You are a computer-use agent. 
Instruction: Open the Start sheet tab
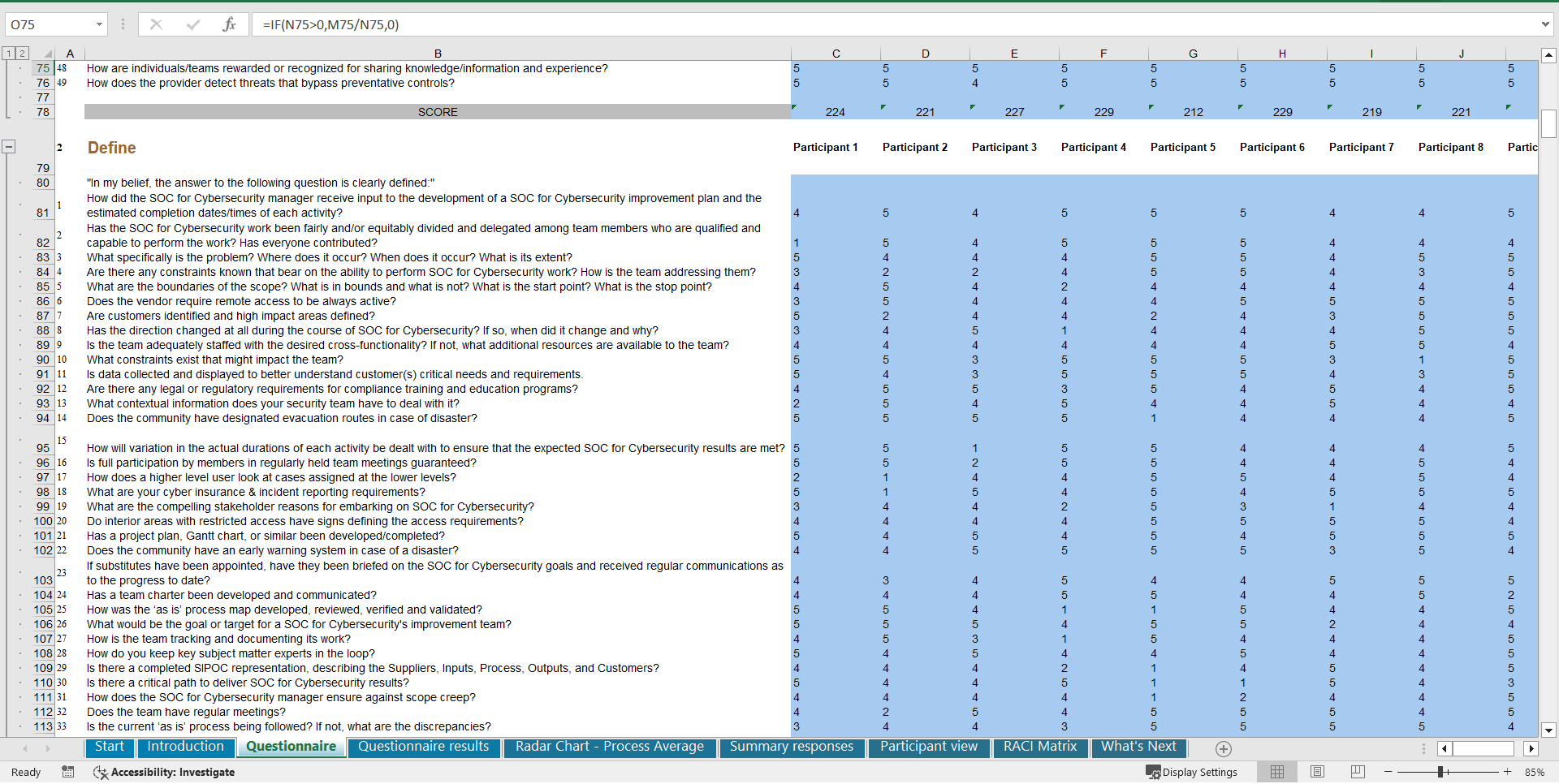tap(110, 747)
